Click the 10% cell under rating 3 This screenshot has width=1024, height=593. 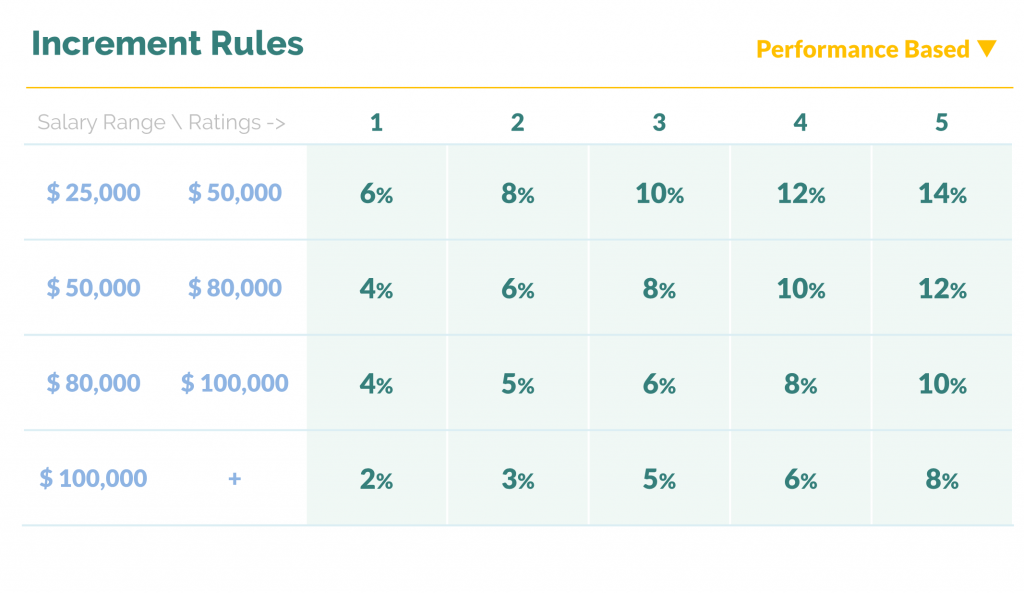660,193
